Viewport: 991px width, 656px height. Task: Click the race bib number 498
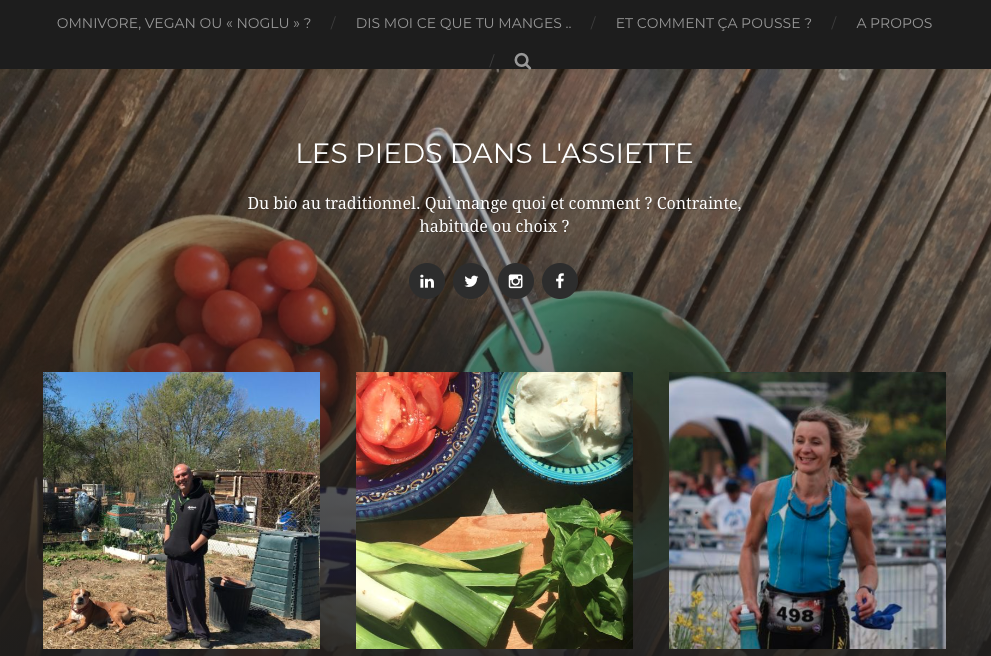point(795,613)
